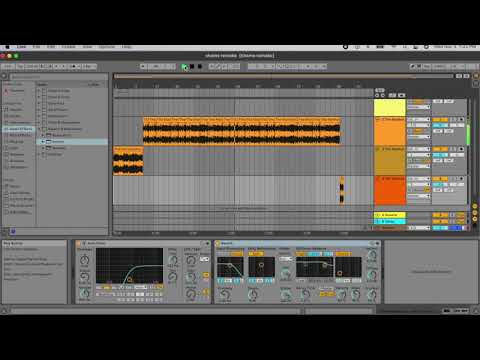Screen dimensions: 480x360
Task: Mute the orange track via its activator
Action: [440, 120]
